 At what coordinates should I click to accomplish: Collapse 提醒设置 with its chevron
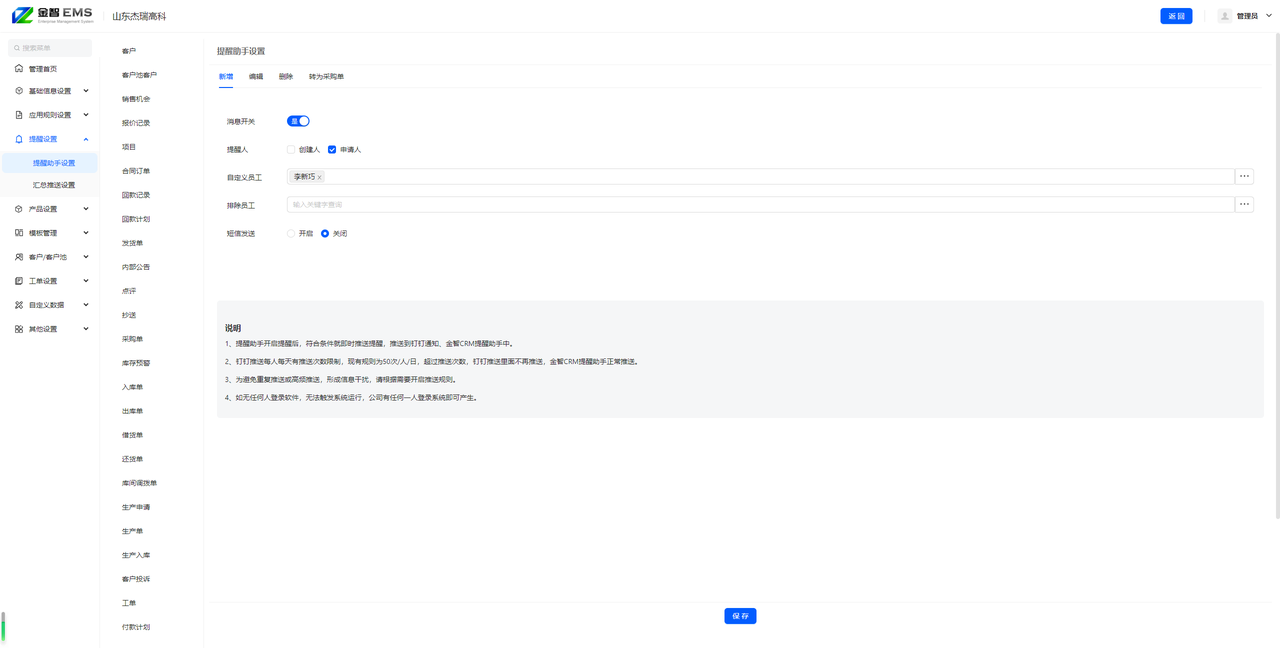tap(86, 139)
